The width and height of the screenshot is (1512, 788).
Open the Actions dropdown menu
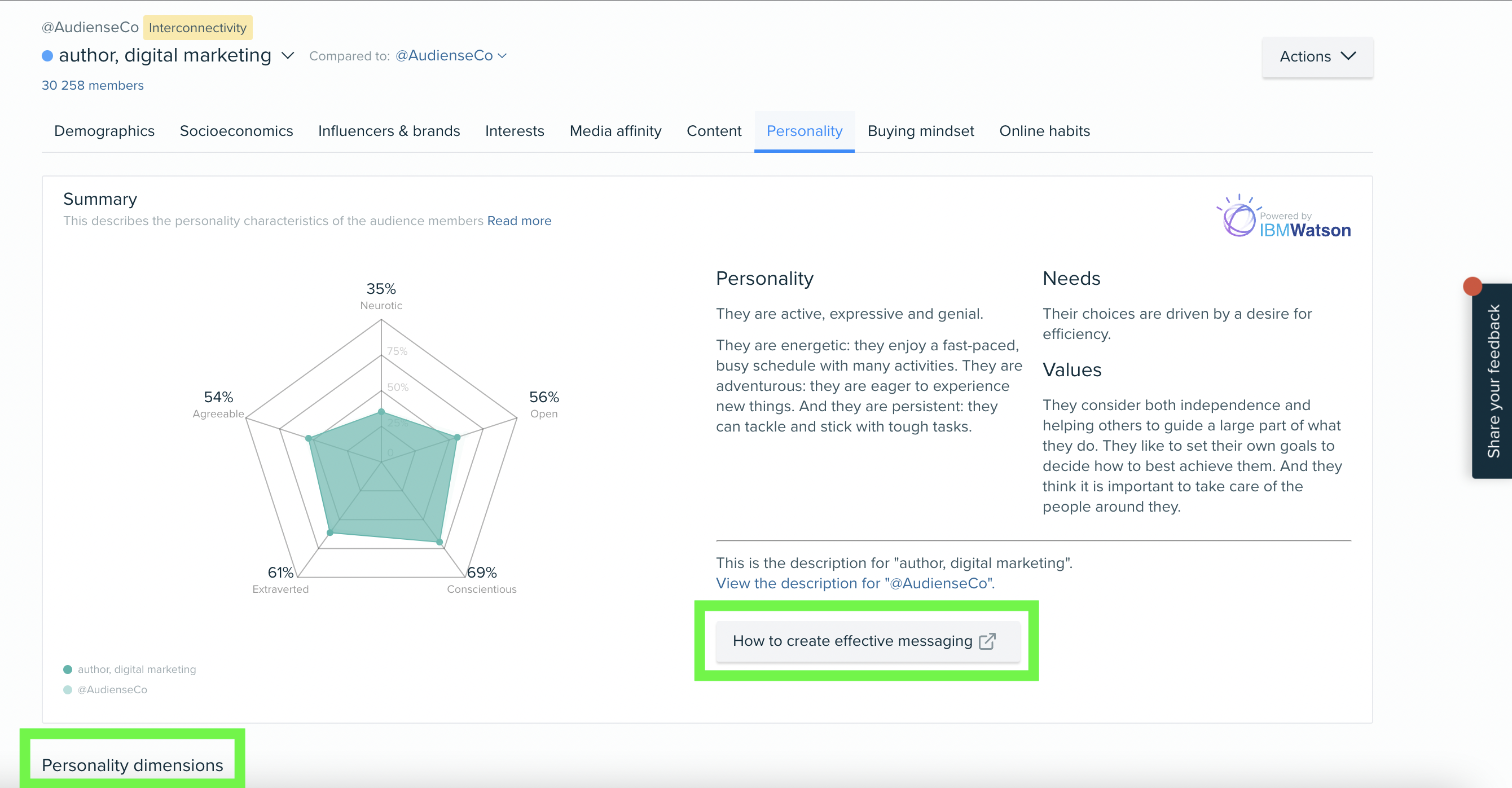(x=1317, y=56)
